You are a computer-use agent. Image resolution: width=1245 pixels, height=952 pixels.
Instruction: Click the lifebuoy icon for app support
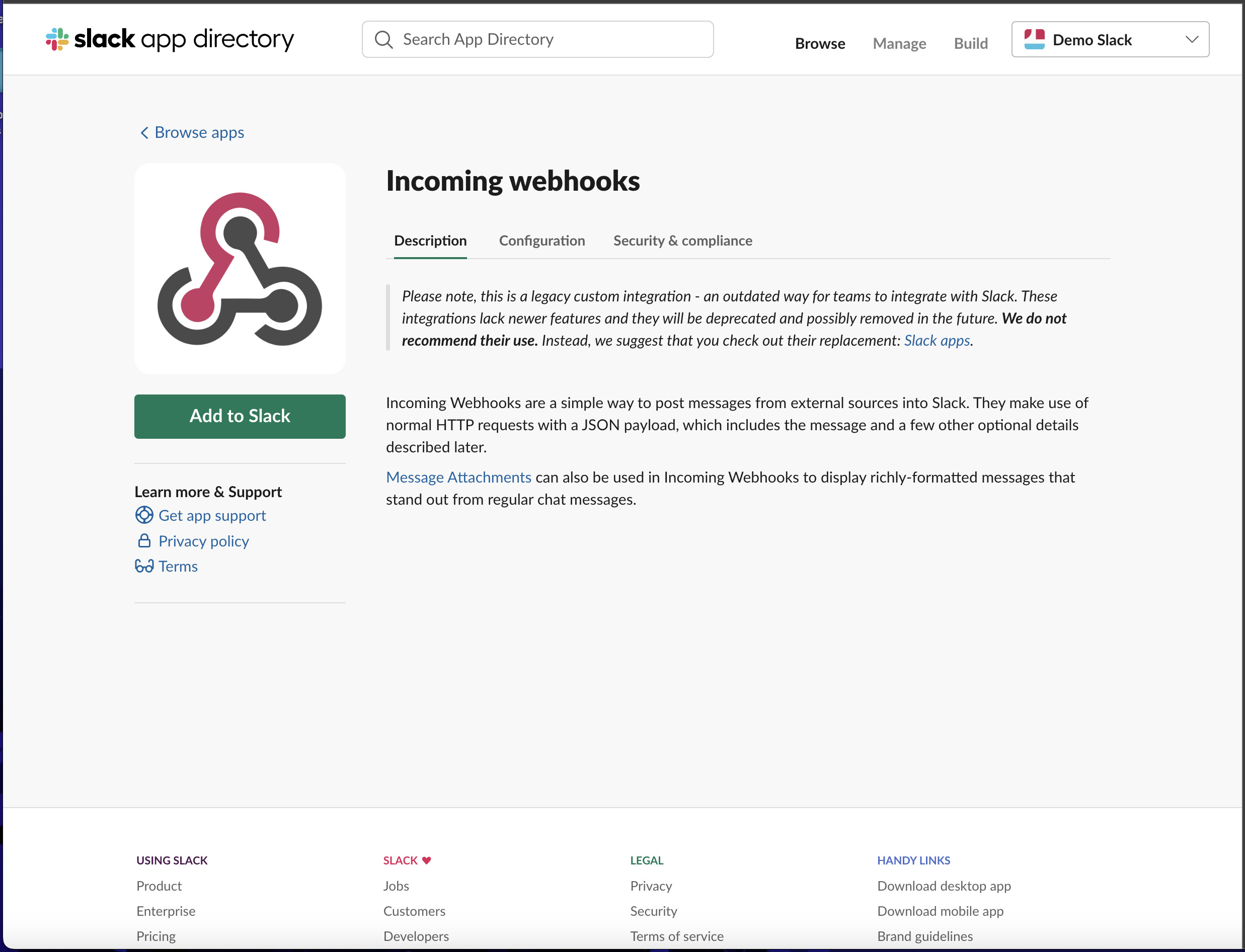(x=144, y=515)
